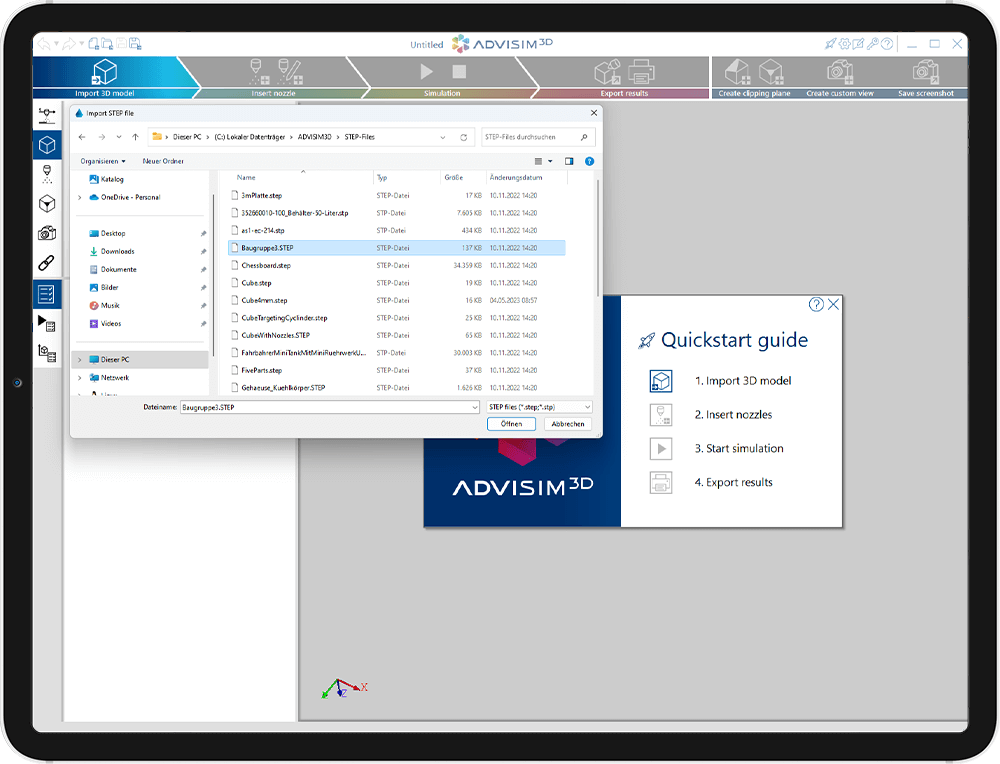This screenshot has width=1000, height=764.
Task: Click the Import 3D model cube icon
Action: pos(105,71)
